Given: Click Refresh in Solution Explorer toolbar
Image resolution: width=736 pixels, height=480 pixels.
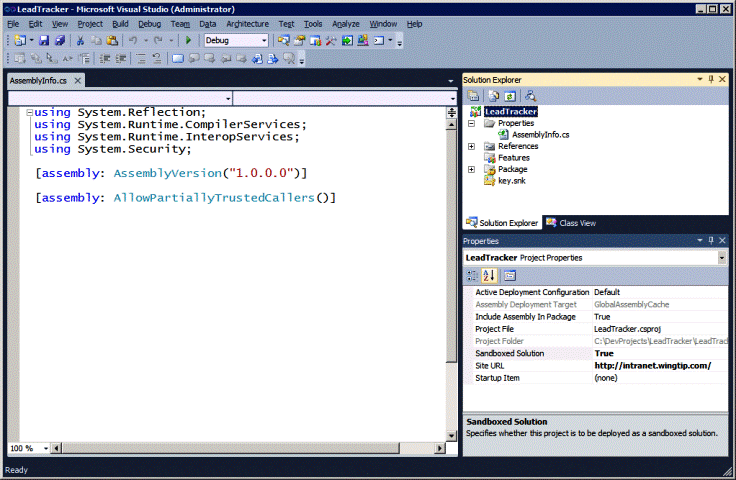Looking at the screenshot, I should coord(508,96).
